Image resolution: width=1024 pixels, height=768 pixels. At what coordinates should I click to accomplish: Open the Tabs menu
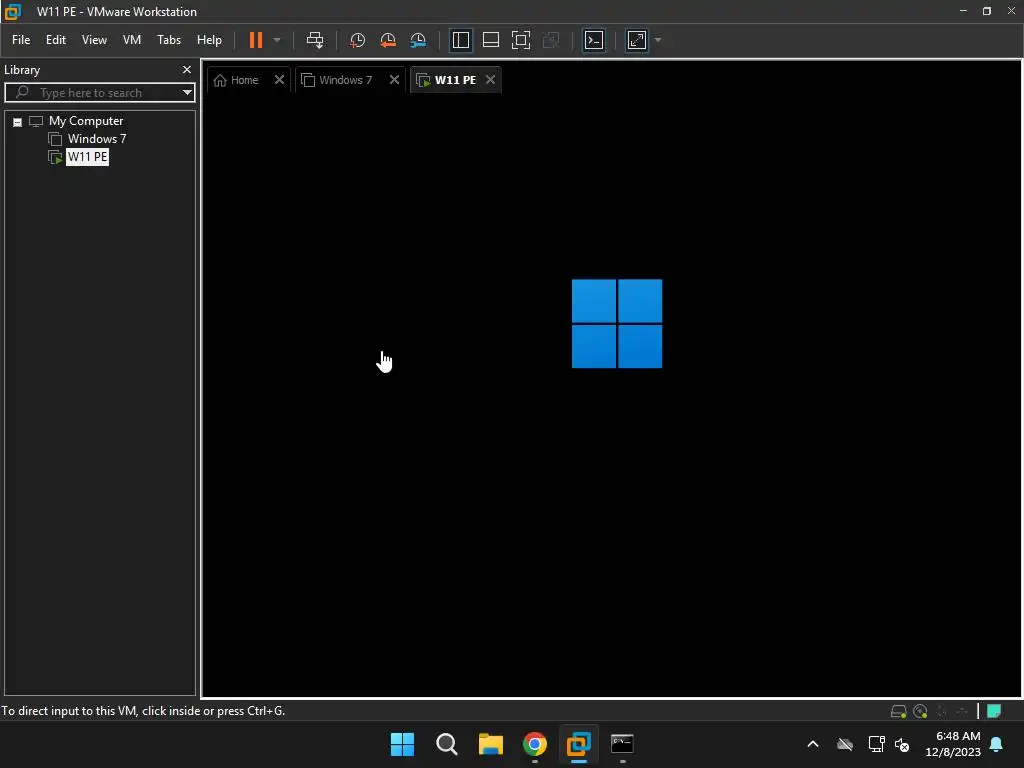(169, 40)
